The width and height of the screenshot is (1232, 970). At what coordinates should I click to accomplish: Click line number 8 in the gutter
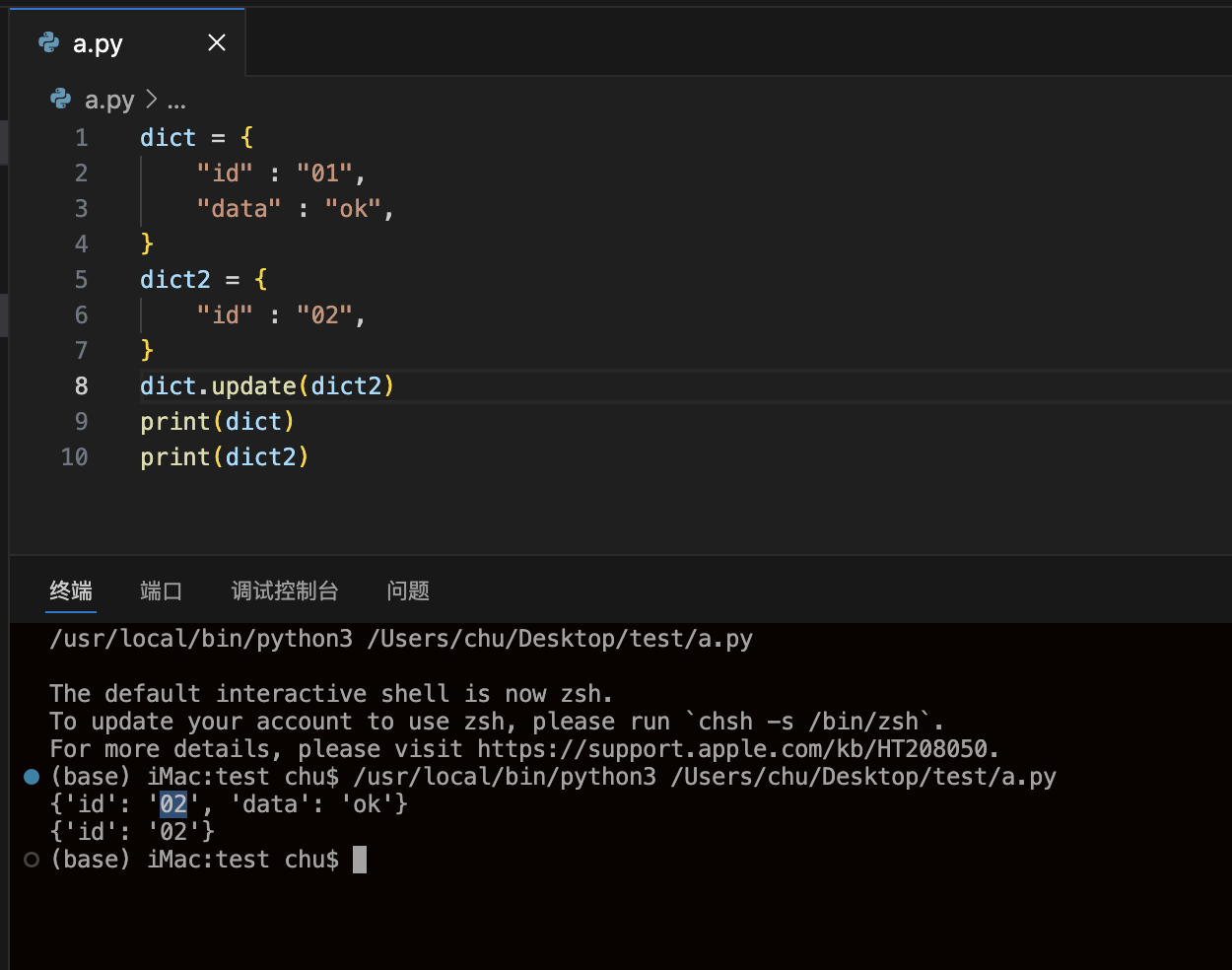click(81, 385)
